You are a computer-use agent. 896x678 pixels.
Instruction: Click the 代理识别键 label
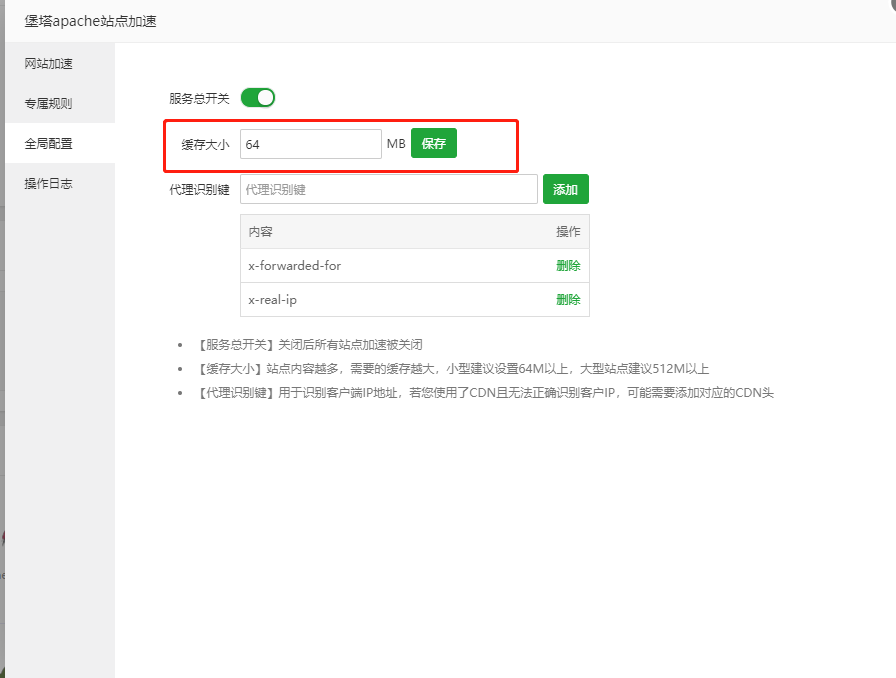click(199, 190)
